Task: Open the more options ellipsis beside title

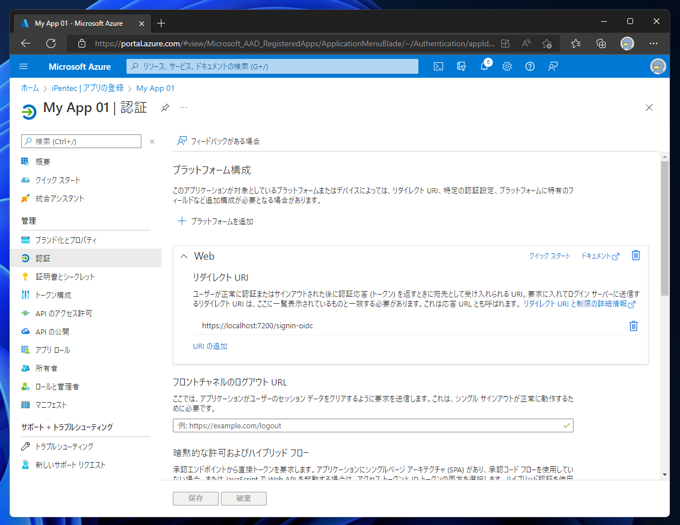Action: tap(184, 108)
